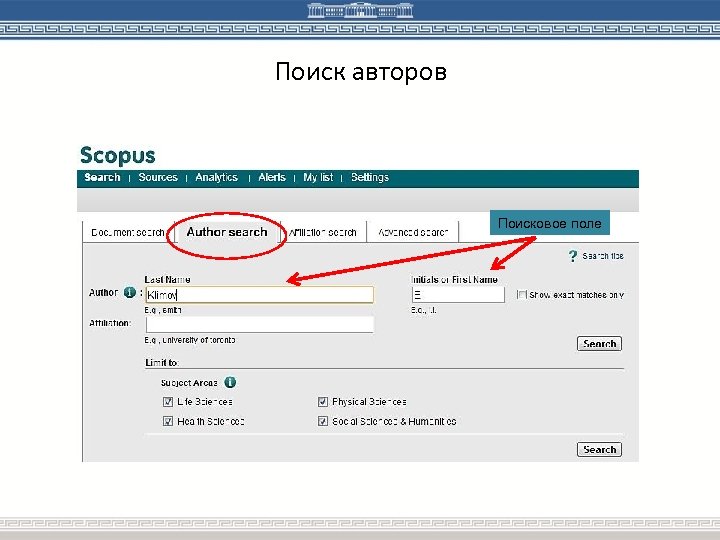The image size is (720, 540).
Task: Uncheck Health Sciences checkbox
Action: 168,421
